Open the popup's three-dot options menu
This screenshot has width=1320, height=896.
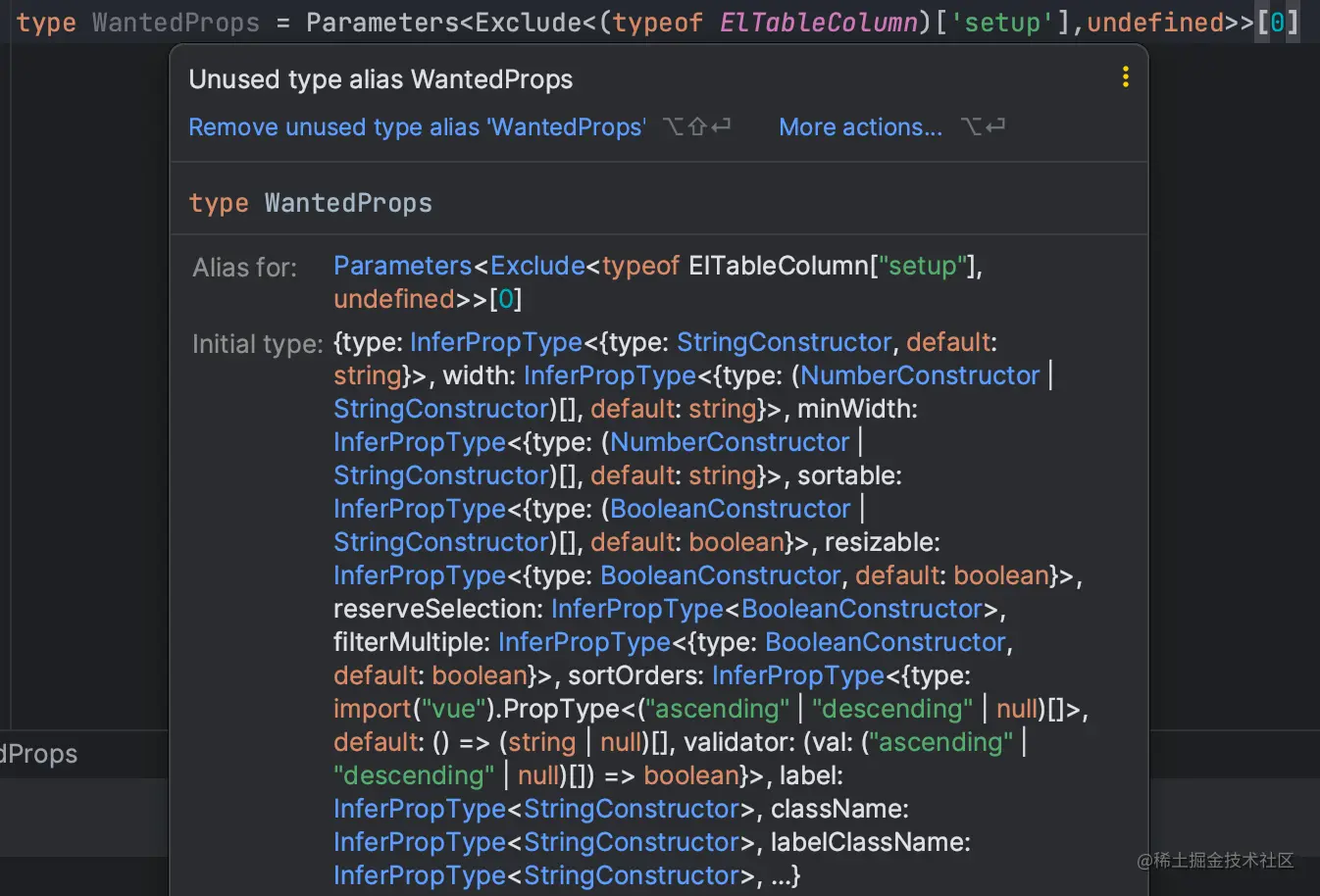coord(1126,77)
